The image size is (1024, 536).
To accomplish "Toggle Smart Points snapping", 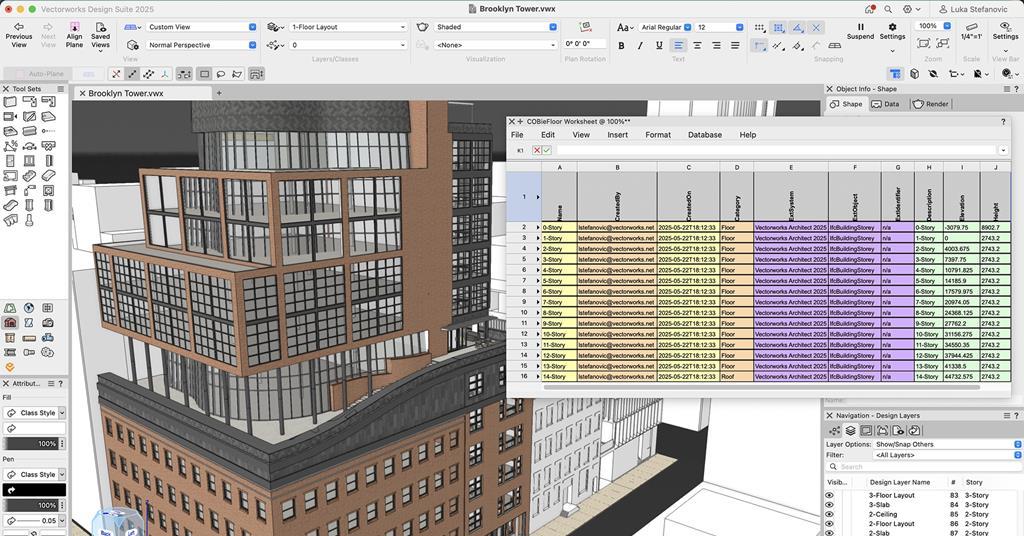I will coord(760,46).
